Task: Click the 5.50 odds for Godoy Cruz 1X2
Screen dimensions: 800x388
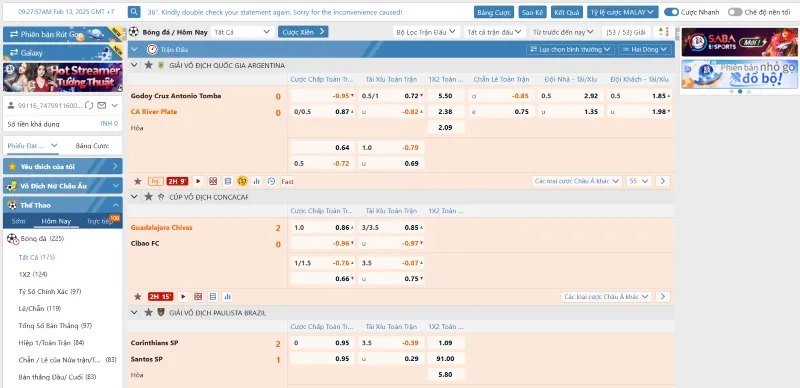Action: click(x=446, y=95)
